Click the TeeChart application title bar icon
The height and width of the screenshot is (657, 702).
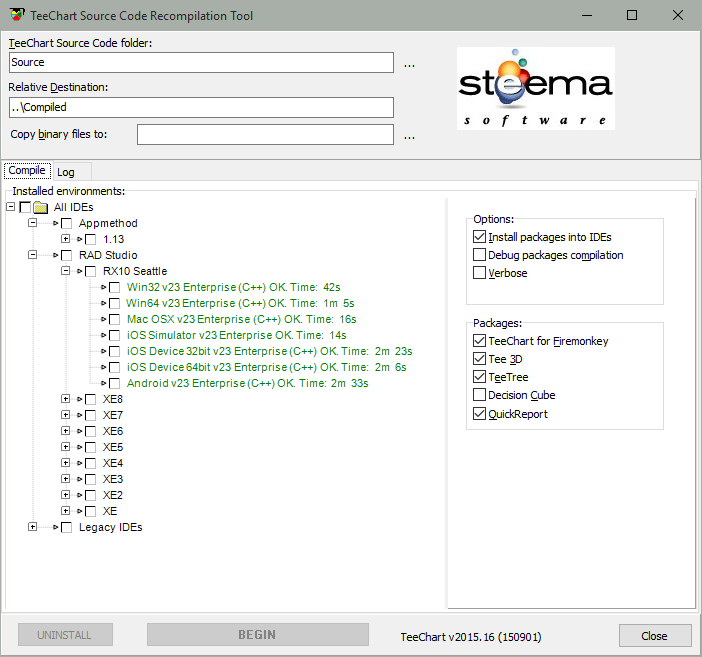pyautogui.click(x=17, y=15)
